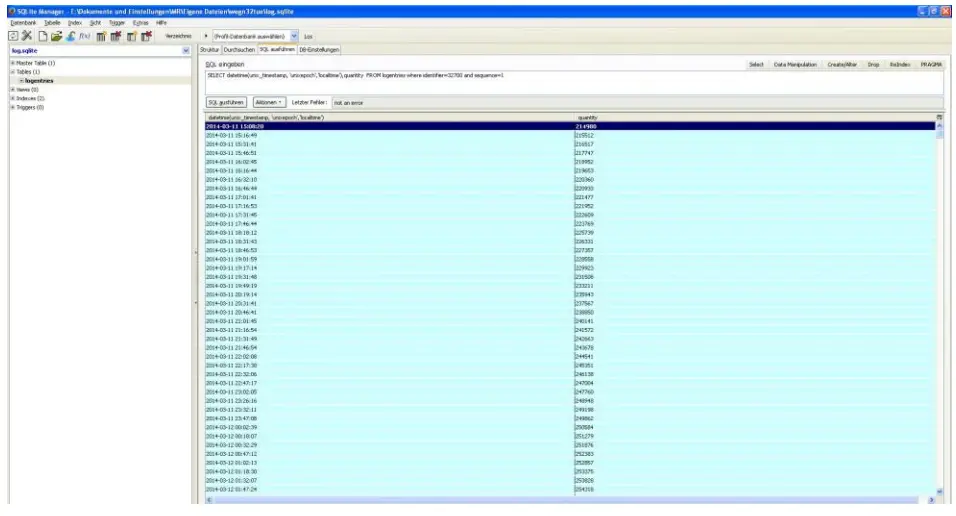Screen dimensions: 956x516
Task: Expand the logentries table node
Action: (x=21, y=81)
